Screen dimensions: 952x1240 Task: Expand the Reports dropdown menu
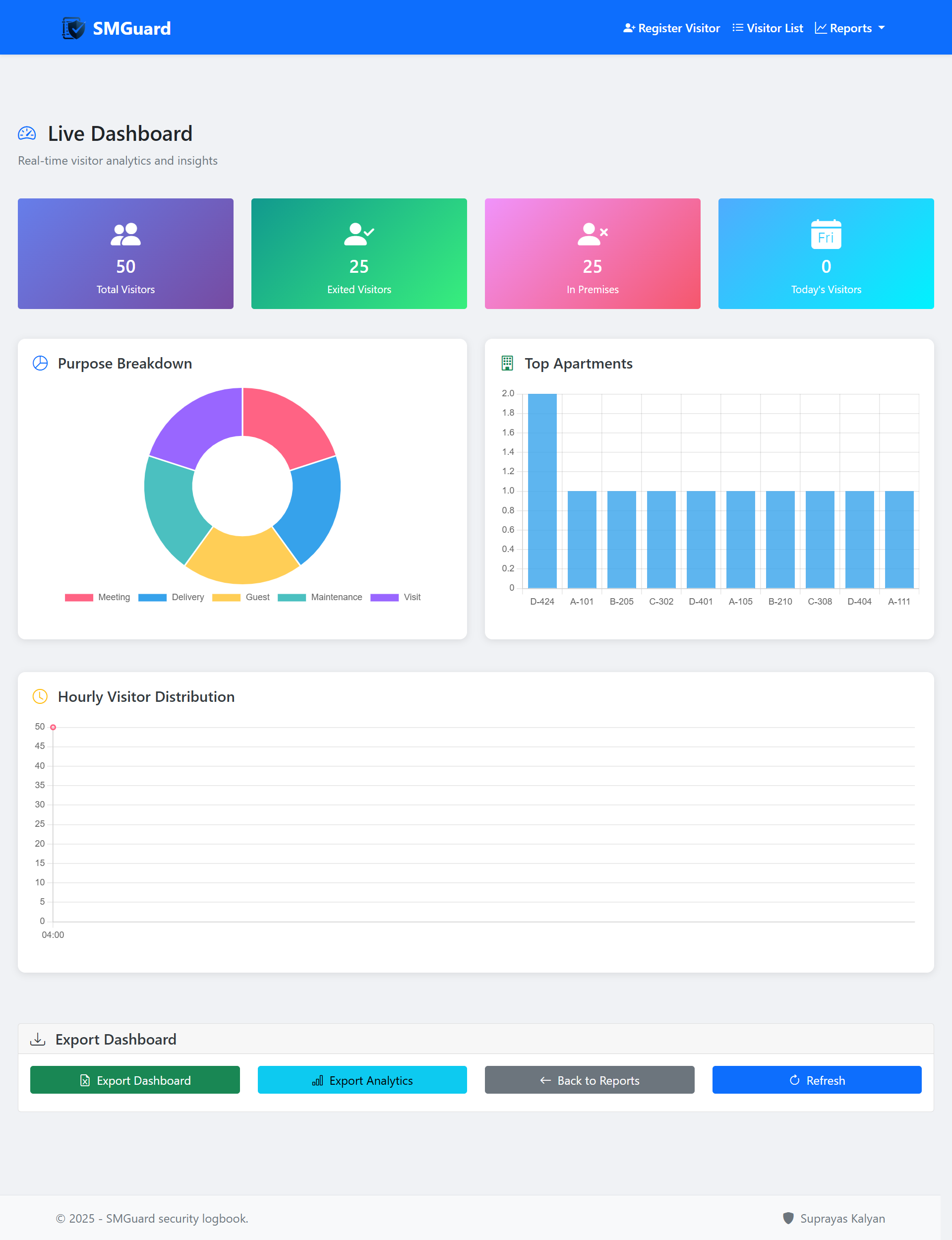[849, 28]
